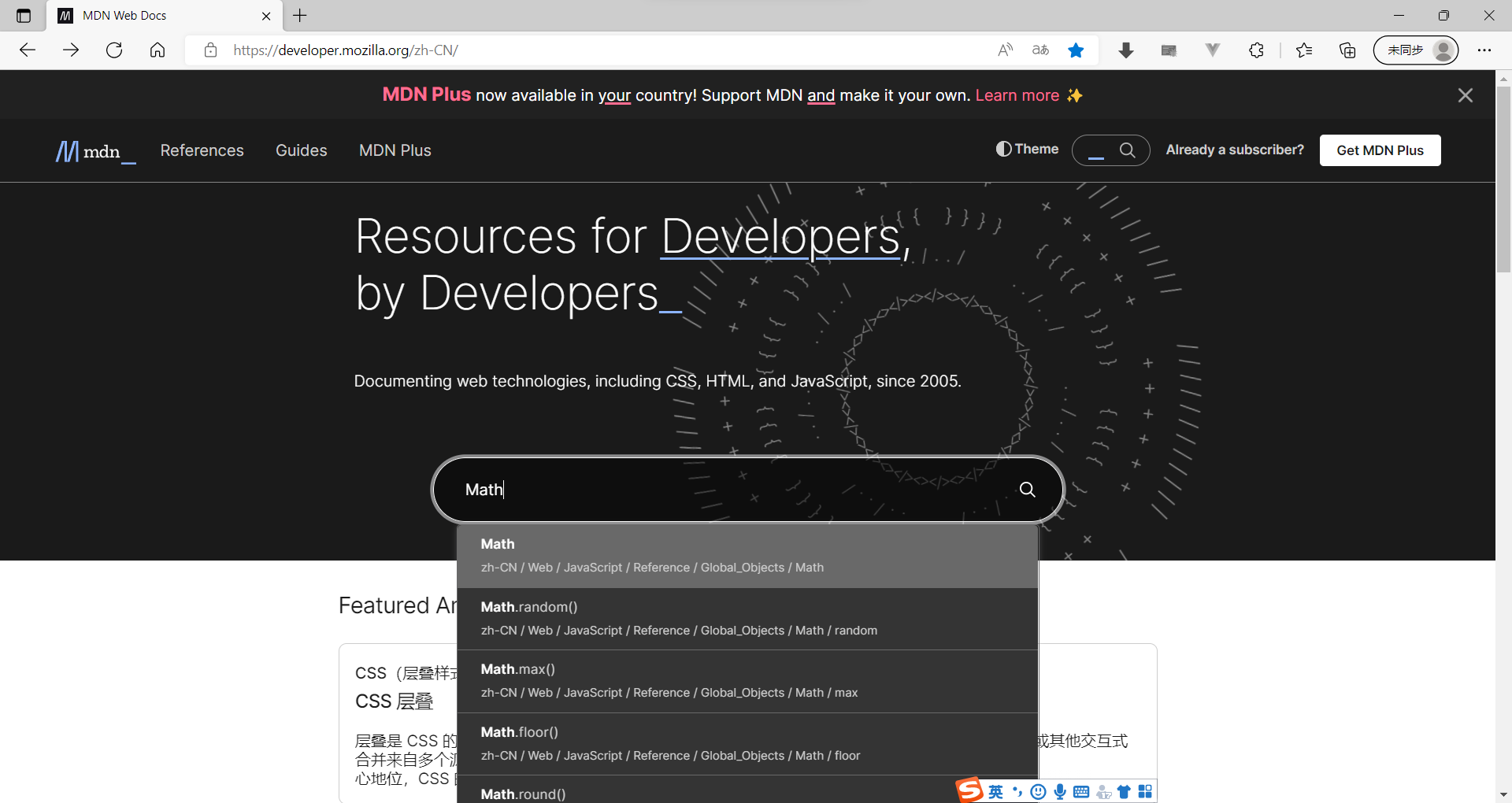Reload the page with the refresh icon
This screenshot has width=1512, height=803.
(x=114, y=50)
